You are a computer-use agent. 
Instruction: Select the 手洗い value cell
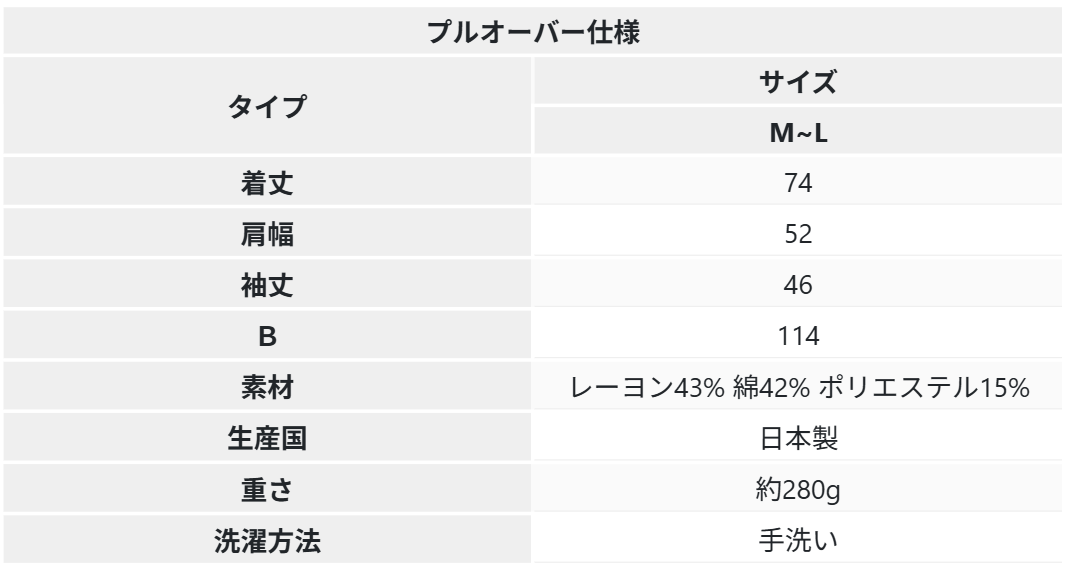pos(798,541)
